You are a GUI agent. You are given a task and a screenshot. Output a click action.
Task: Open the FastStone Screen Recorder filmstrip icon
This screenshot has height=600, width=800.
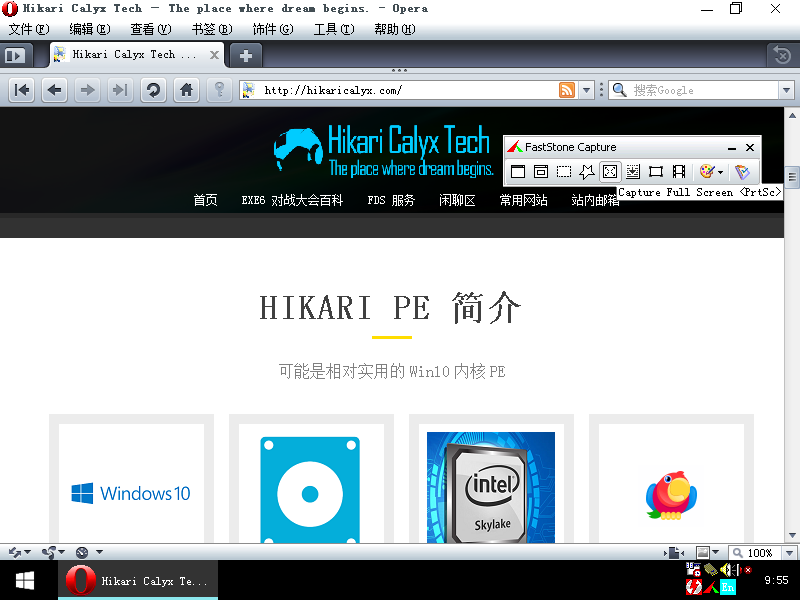tap(679, 171)
